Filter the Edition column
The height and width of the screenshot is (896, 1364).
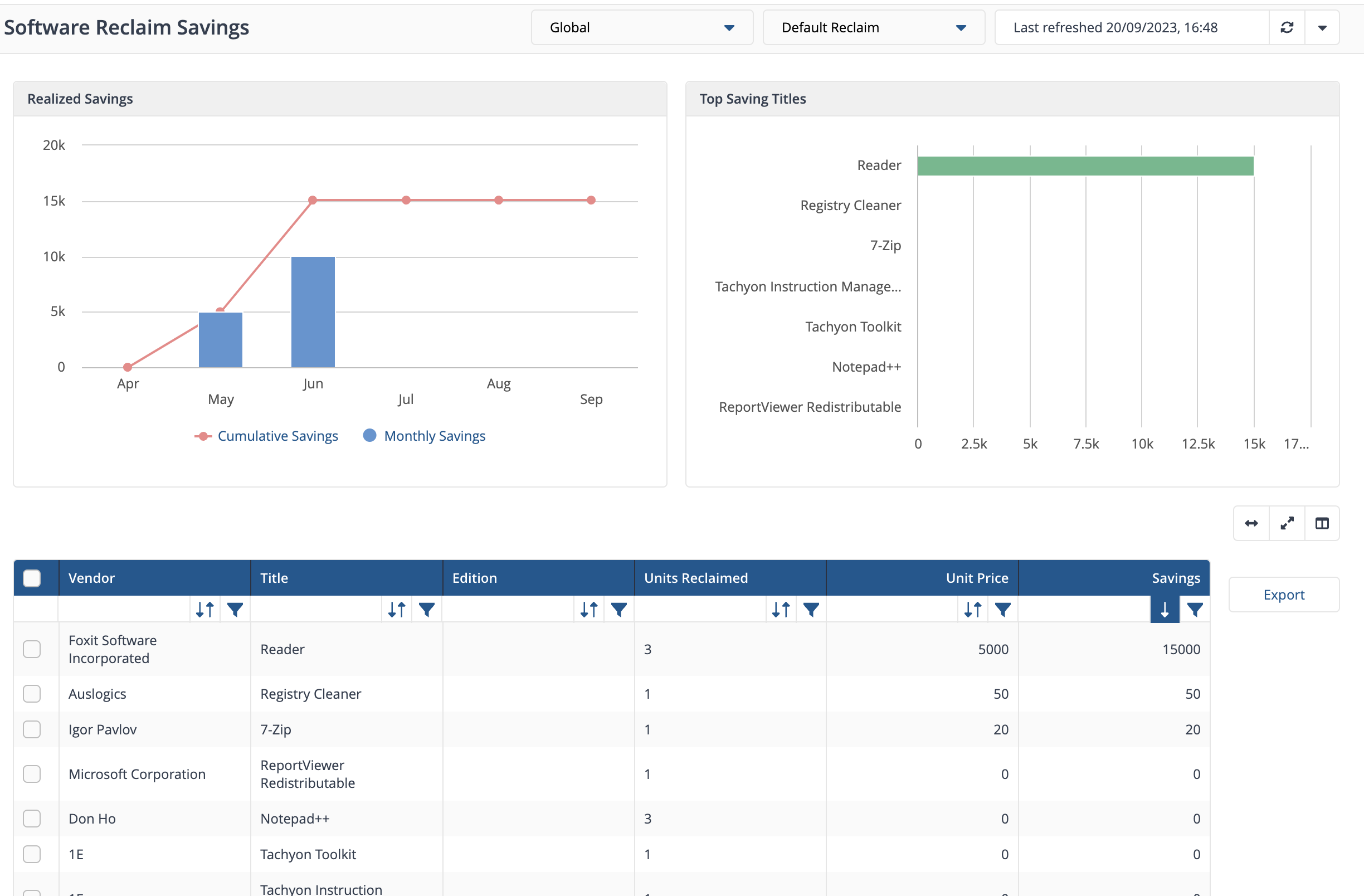pyautogui.click(x=619, y=609)
